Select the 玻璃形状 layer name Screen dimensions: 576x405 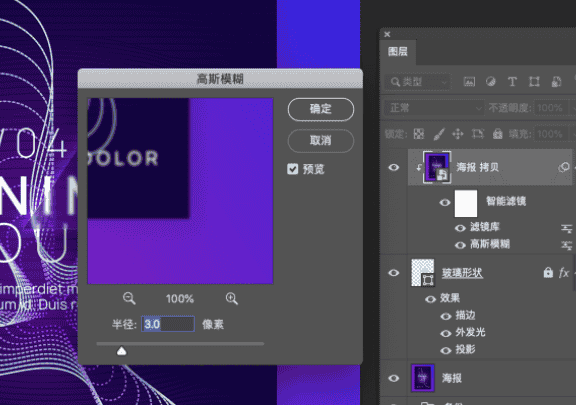462,273
